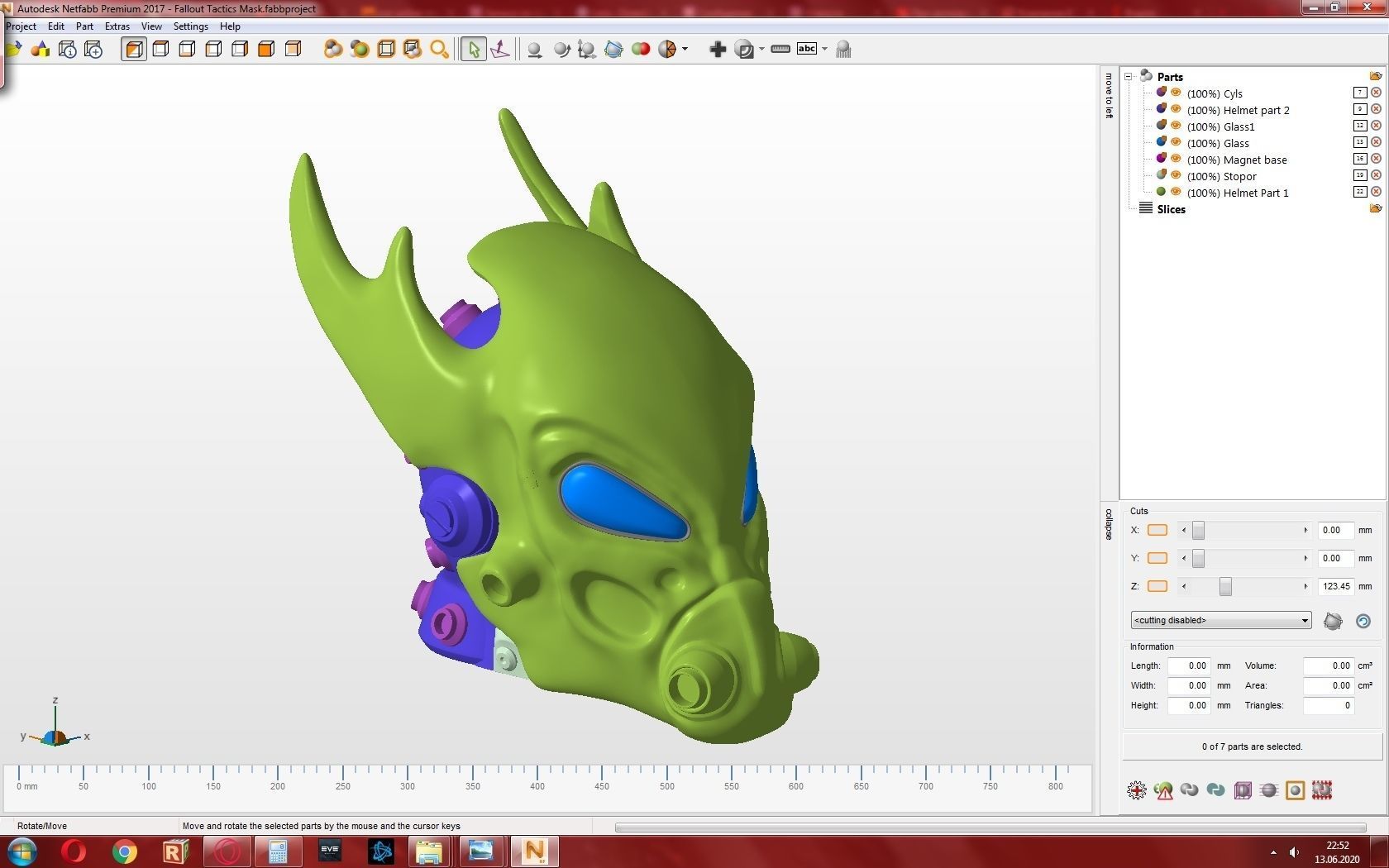
Task: Select the last pale cube view icon
Action: 293,50
